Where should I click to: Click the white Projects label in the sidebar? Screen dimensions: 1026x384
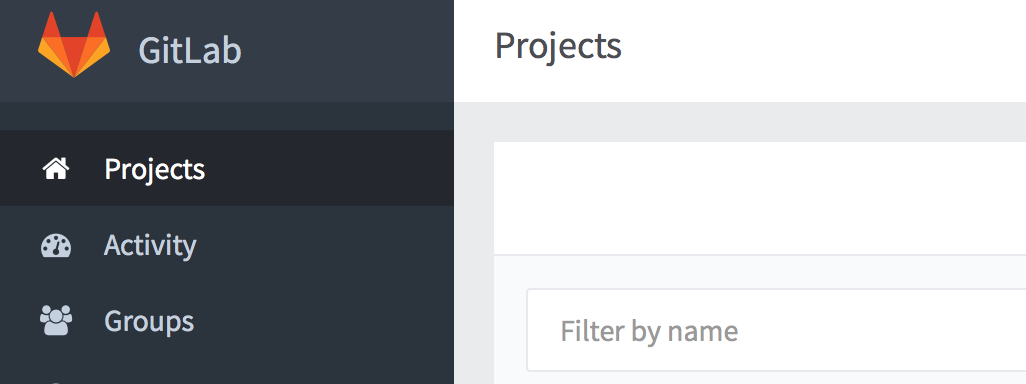pyautogui.click(x=155, y=170)
